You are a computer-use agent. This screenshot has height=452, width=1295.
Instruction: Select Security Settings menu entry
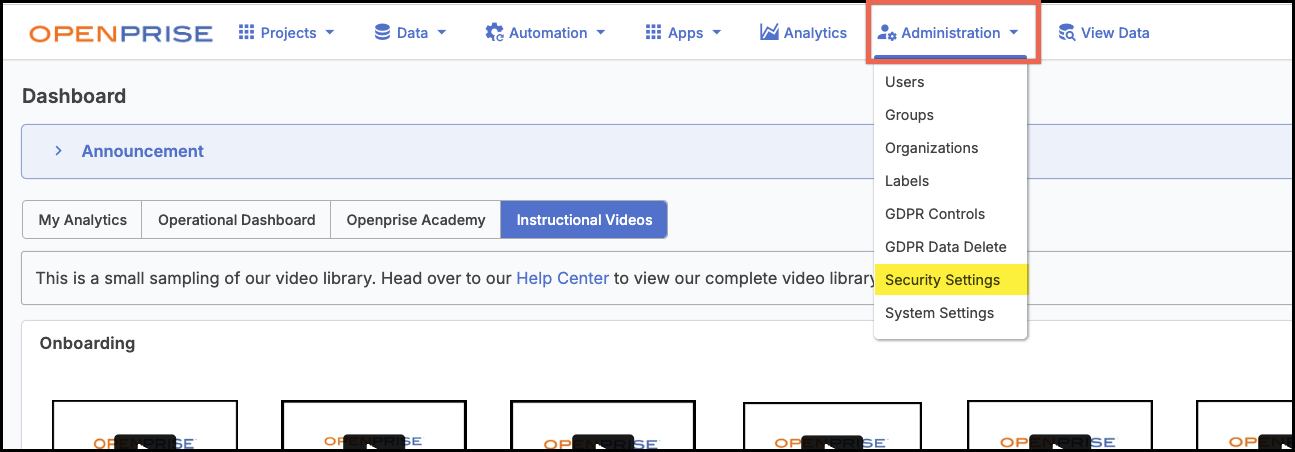point(950,280)
